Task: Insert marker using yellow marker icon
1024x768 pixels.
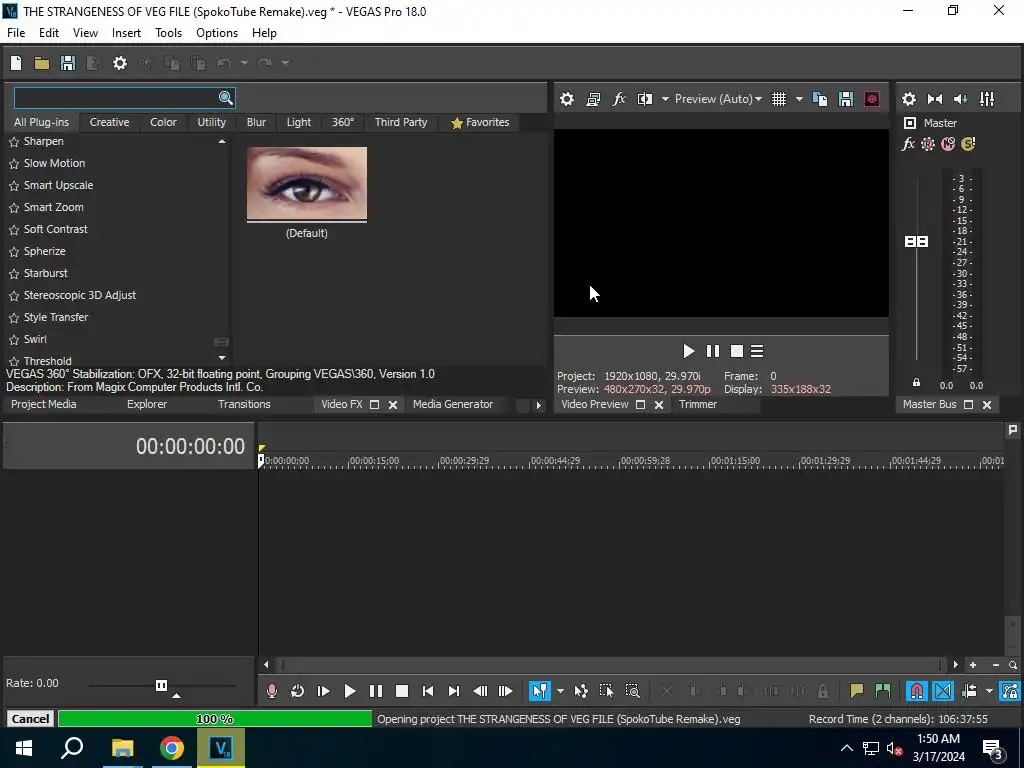Action: click(x=856, y=691)
